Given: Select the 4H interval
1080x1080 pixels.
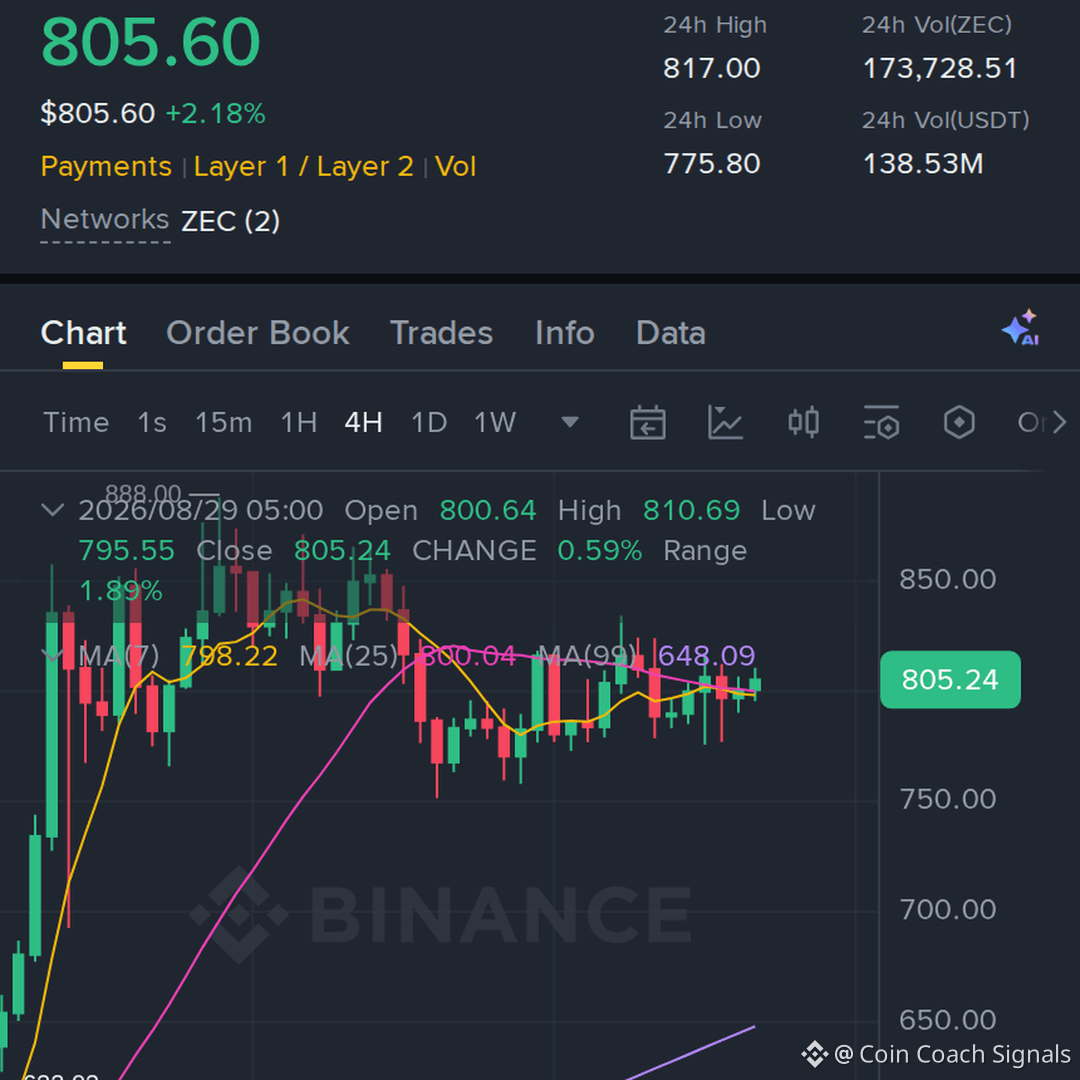Looking at the screenshot, I should [x=364, y=422].
